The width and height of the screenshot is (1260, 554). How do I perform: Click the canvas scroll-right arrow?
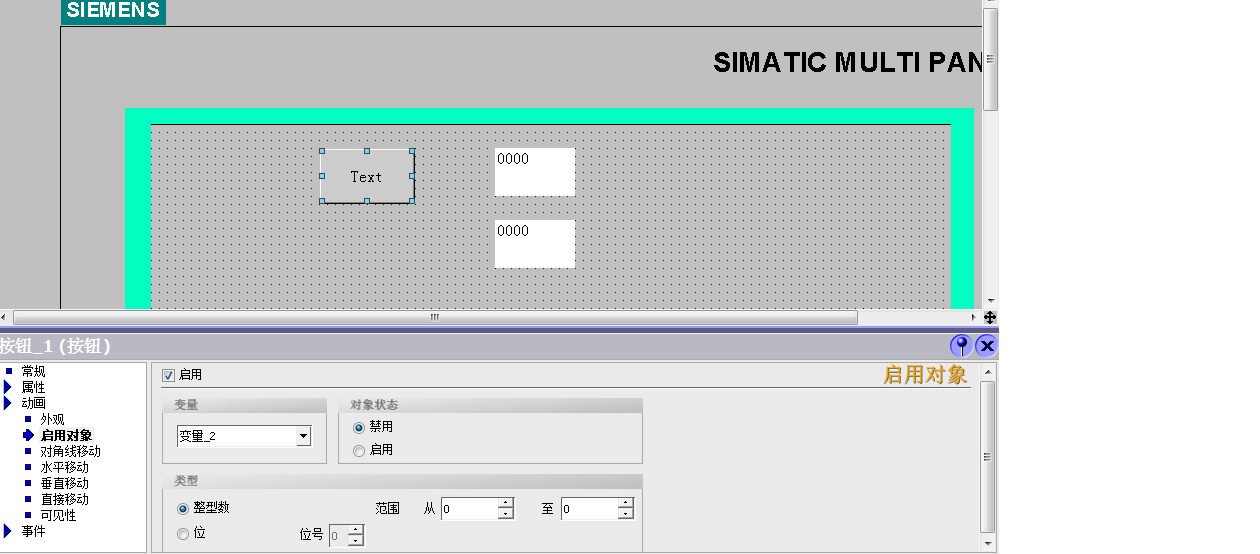pos(973,317)
